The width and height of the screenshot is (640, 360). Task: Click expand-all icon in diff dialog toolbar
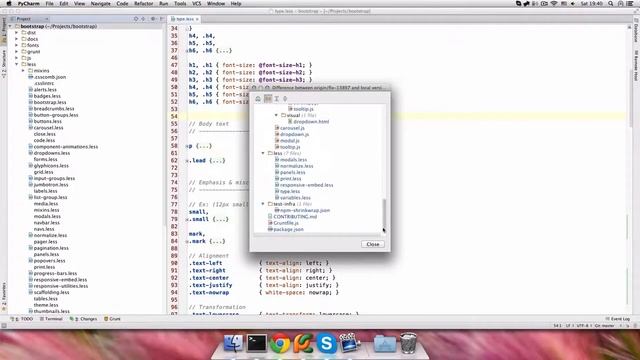(x=276, y=98)
